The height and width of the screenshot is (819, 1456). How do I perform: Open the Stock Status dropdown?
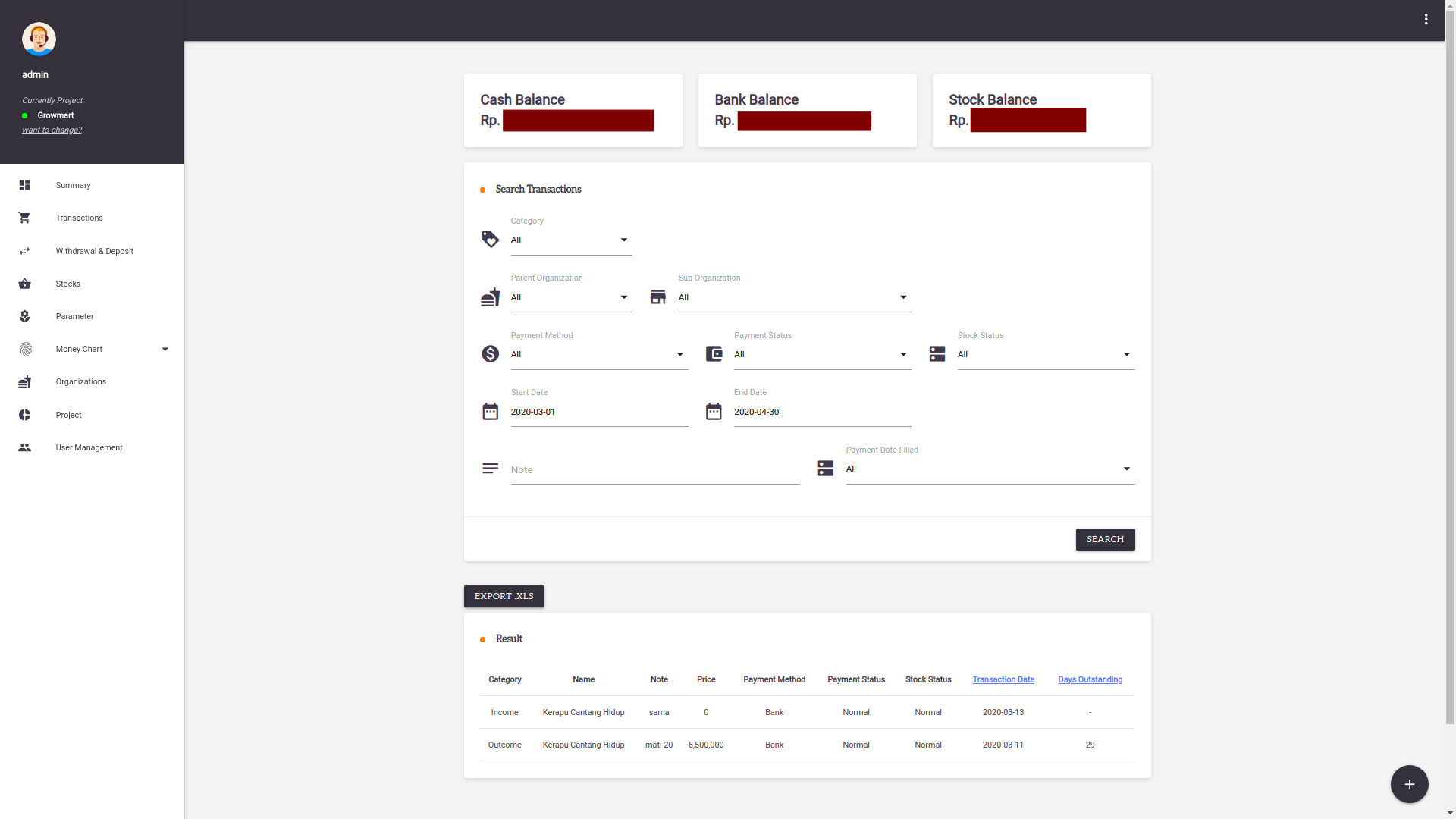(1045, 355)
